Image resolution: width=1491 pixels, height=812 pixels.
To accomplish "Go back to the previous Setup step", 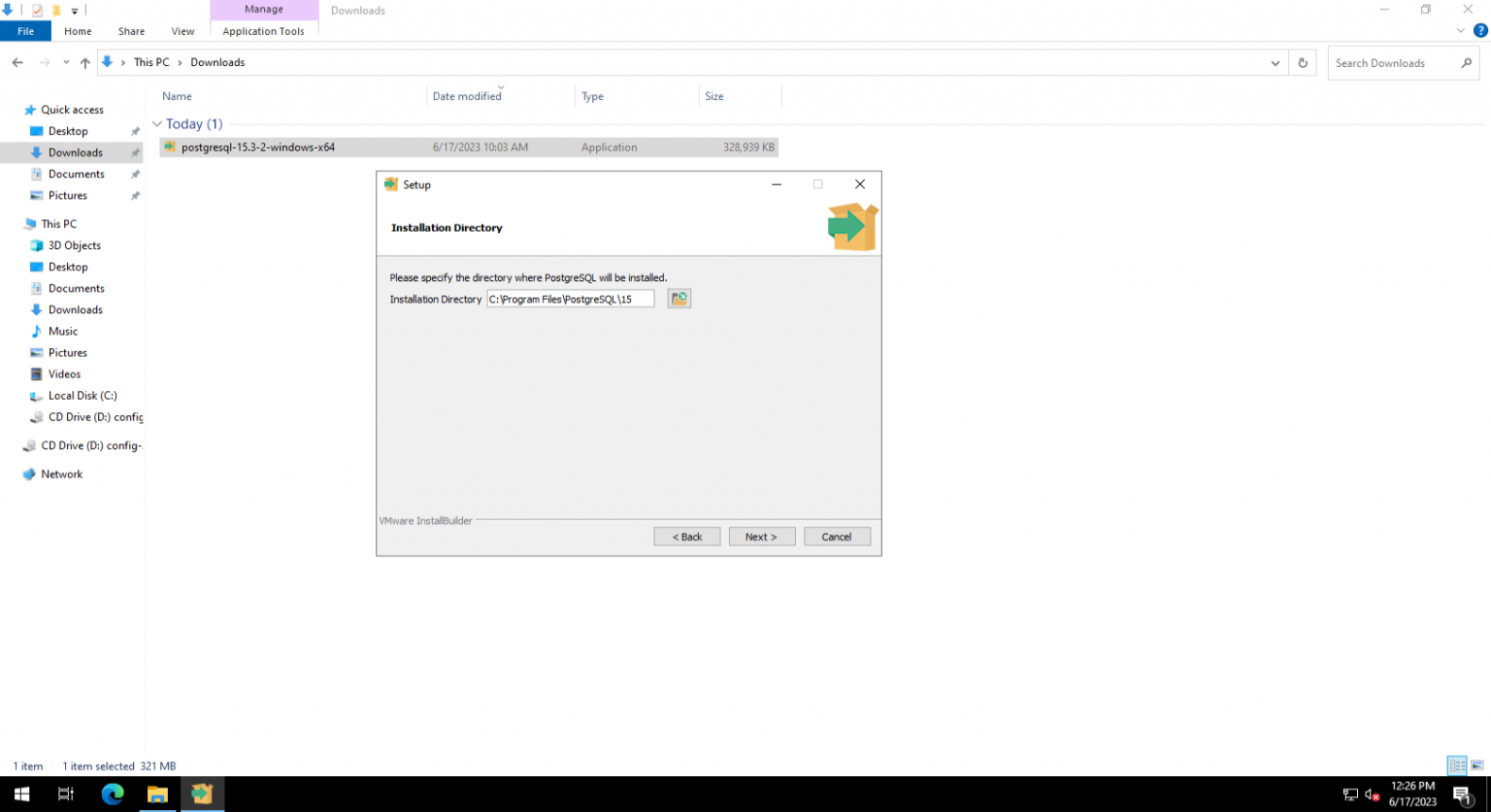I will [686, 536].
